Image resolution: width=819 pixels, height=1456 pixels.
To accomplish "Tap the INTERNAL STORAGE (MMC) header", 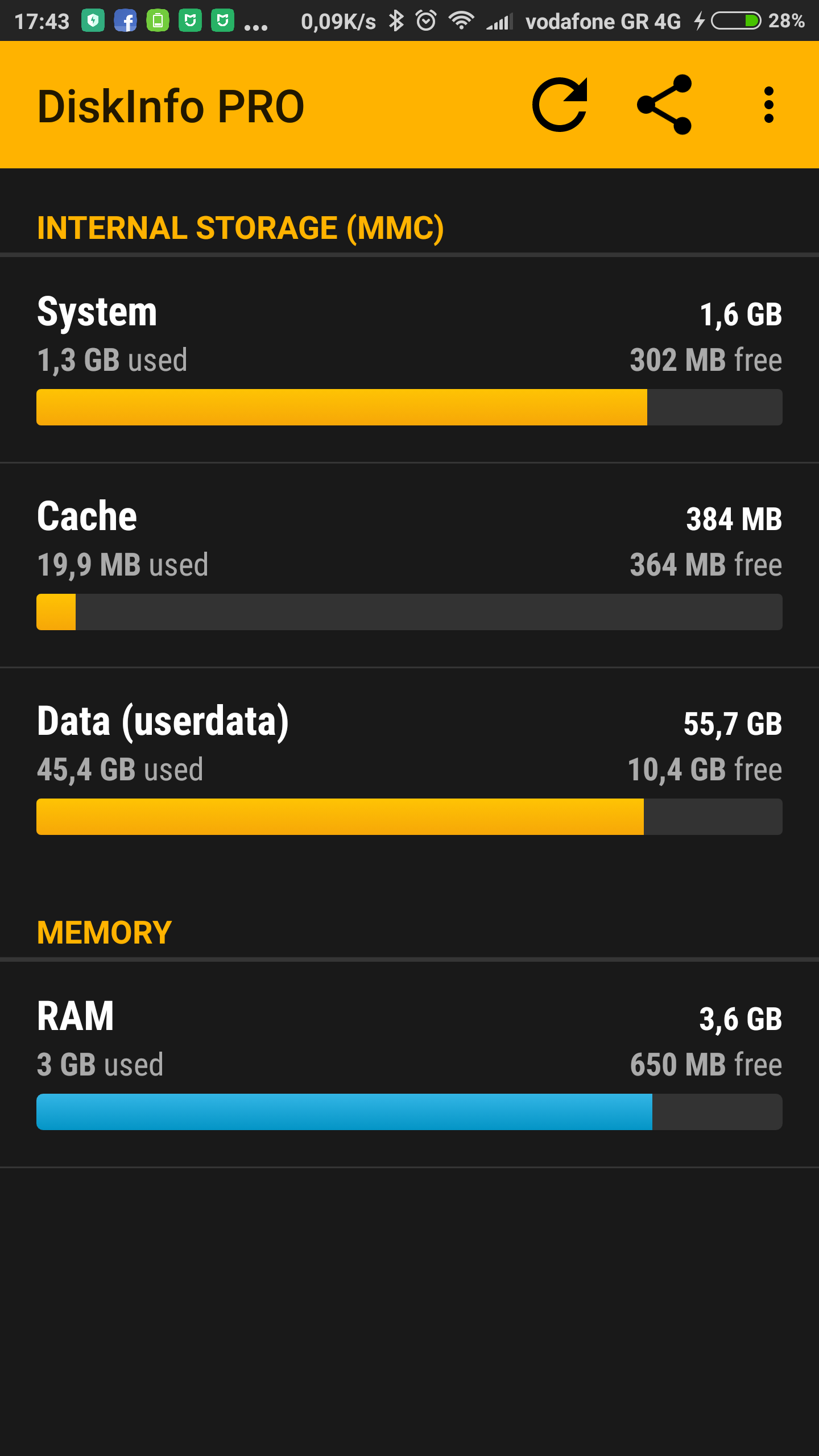I will [x=240, y=228].
